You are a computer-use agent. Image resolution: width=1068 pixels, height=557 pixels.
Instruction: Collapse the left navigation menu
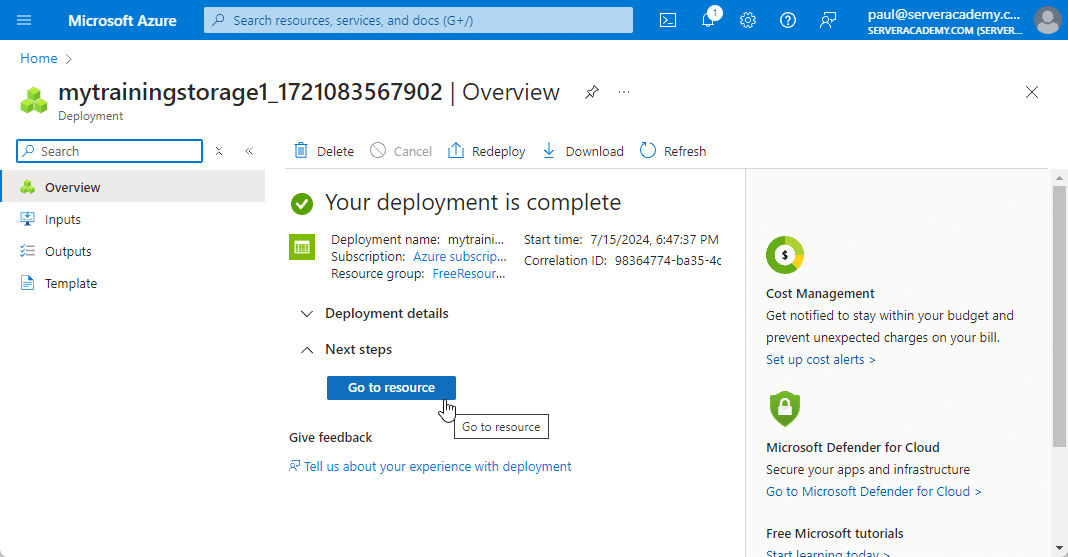pos(249,151)
